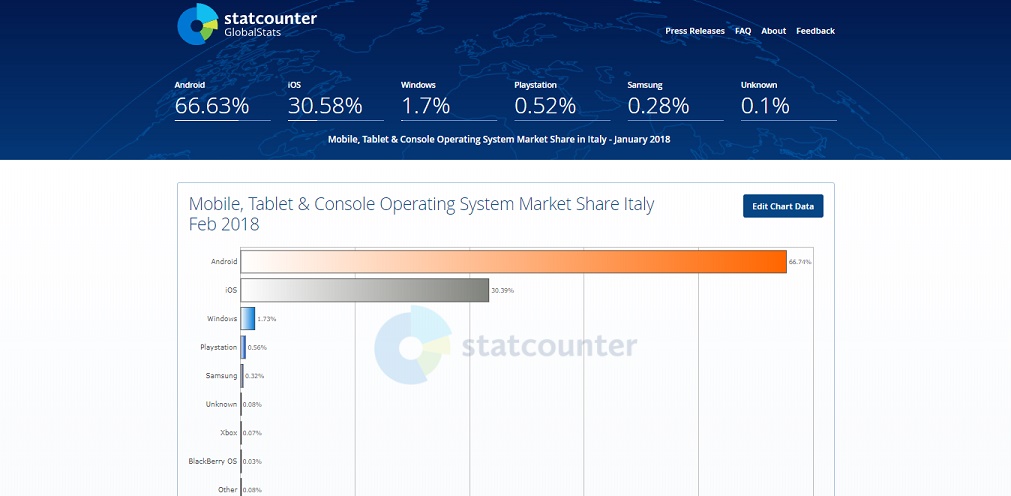Click the 0.32% value label

coord(254,376)
